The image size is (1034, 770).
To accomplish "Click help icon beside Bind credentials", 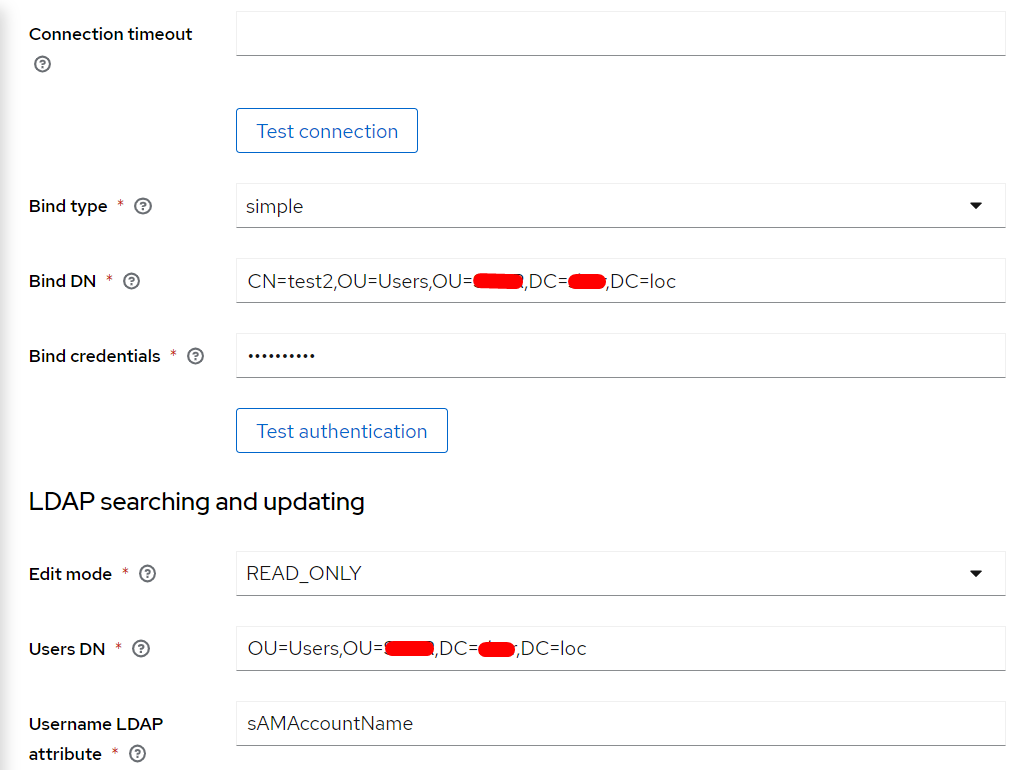I will tap(195, 356).
